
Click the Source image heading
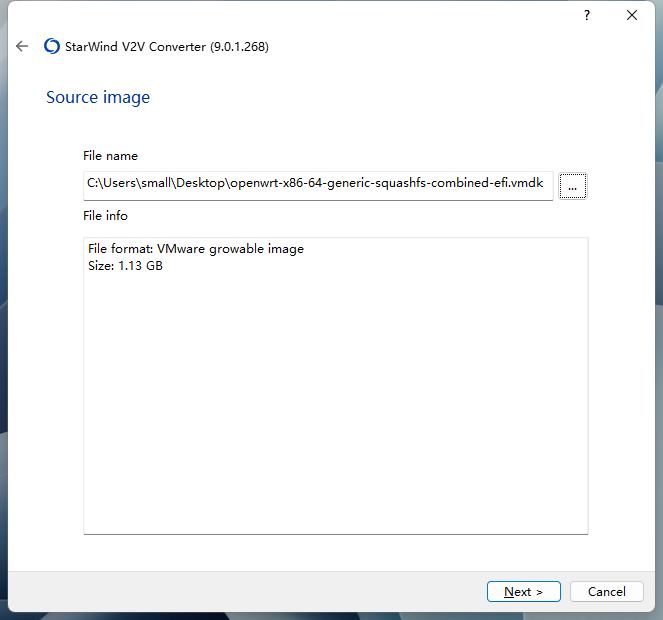(98, 97)
